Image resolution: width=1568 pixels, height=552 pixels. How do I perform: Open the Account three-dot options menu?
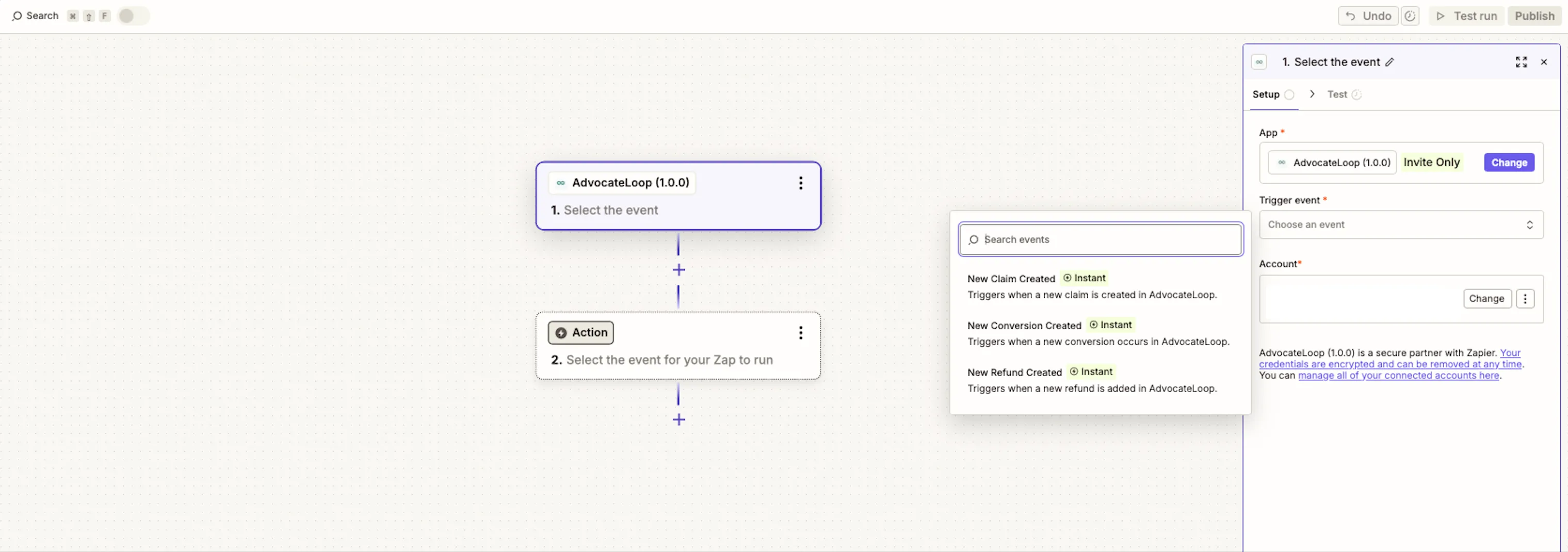pos(1524,299)
